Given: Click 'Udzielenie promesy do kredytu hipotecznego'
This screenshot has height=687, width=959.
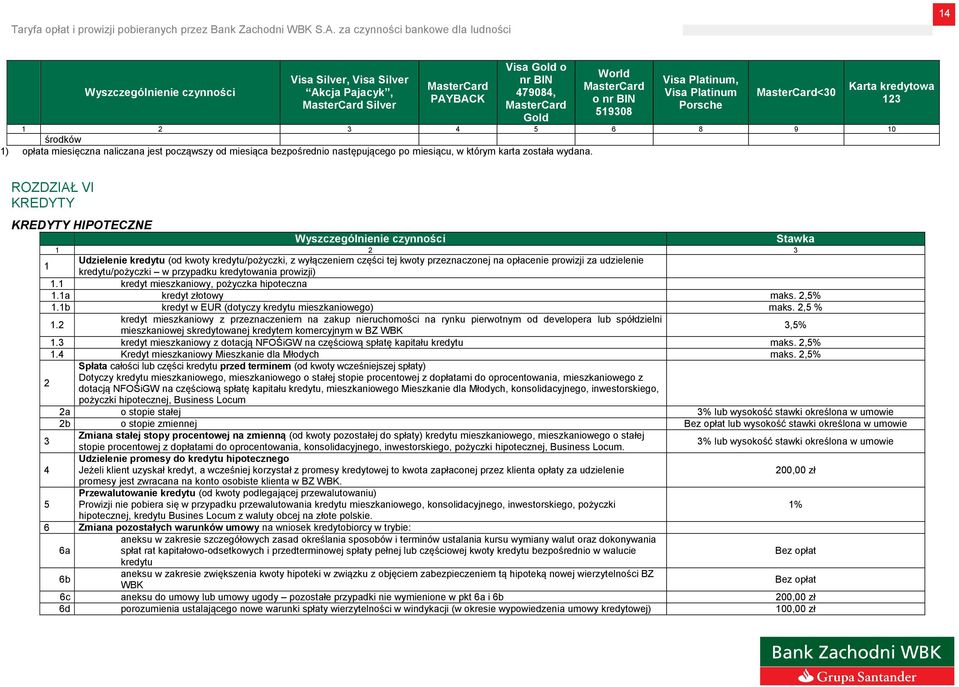Looking at the screenshot, I should [183, 459].
